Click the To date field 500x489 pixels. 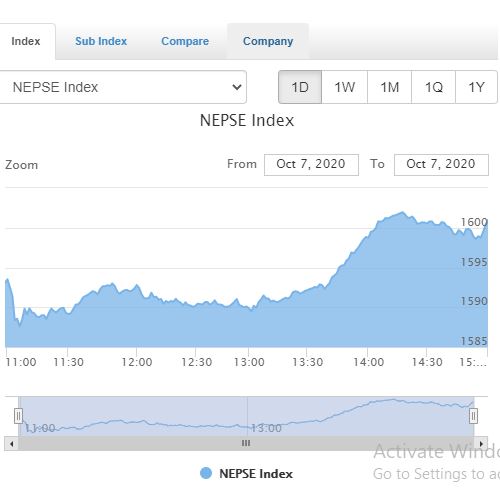[x=441, y=164]
